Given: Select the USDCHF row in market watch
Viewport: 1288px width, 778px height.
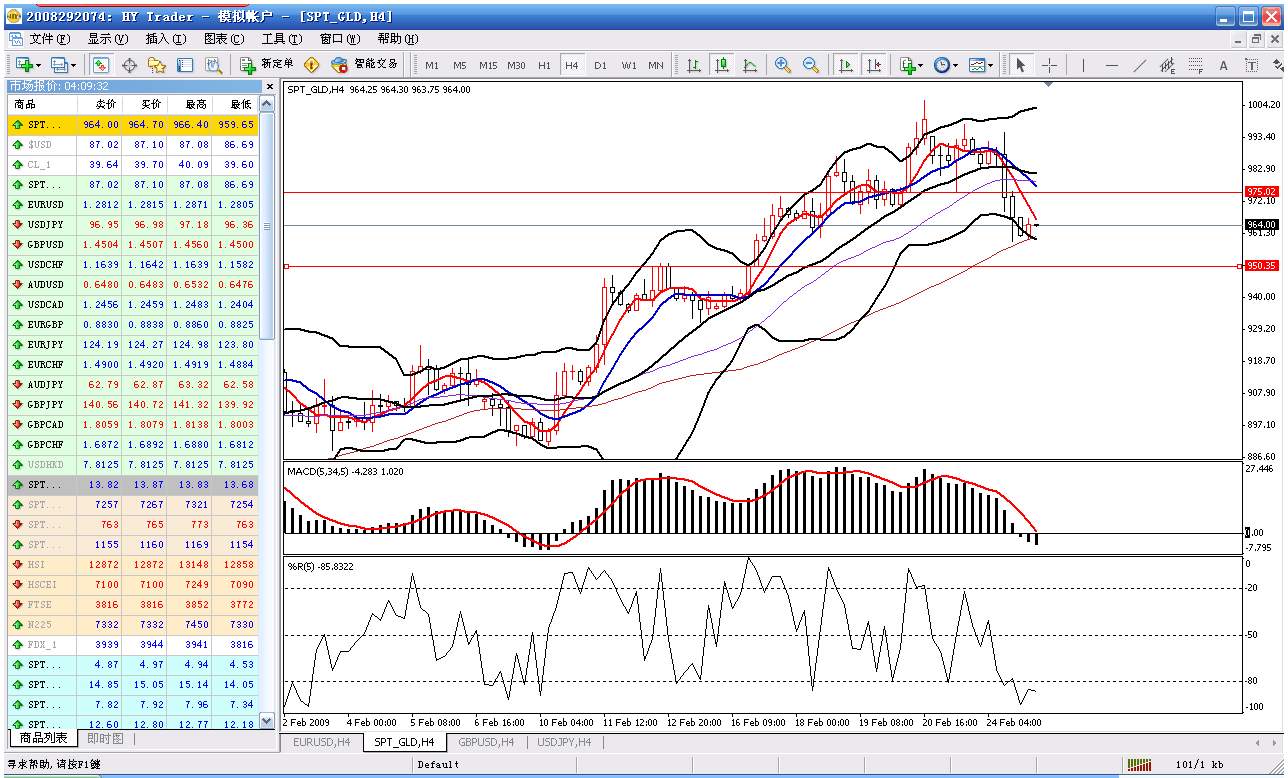Looking at the screenshot, I should (x=133, y=264).
